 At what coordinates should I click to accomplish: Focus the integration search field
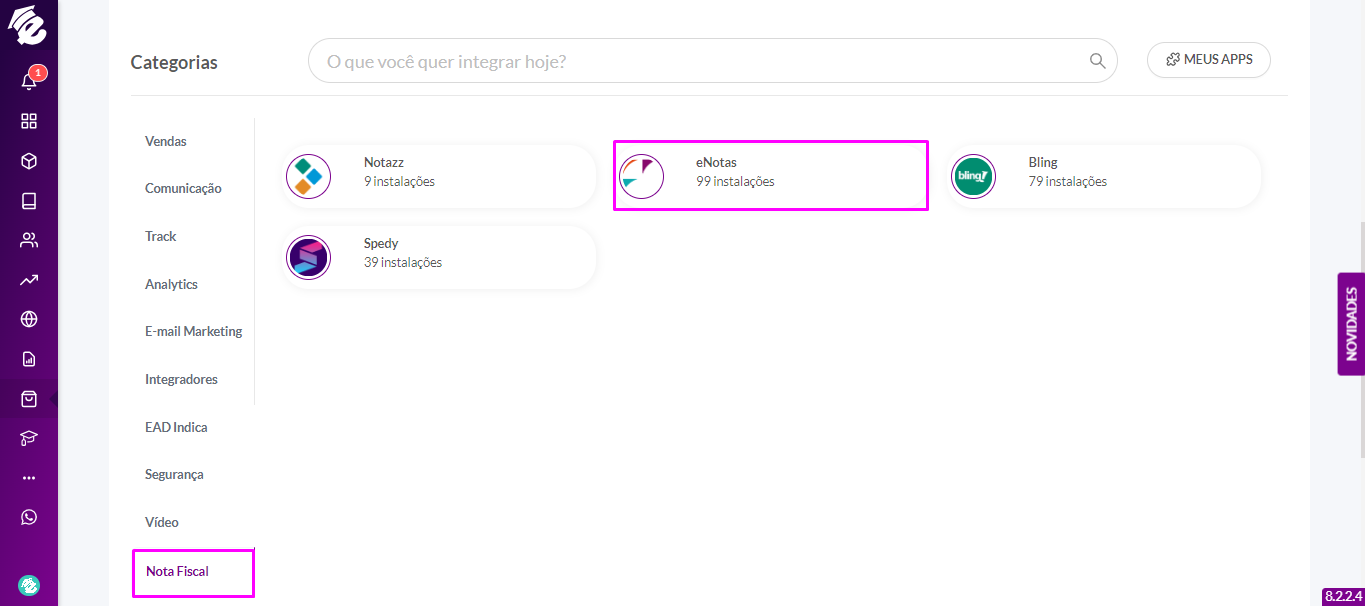pyautogui.click(x=713, y=61)
